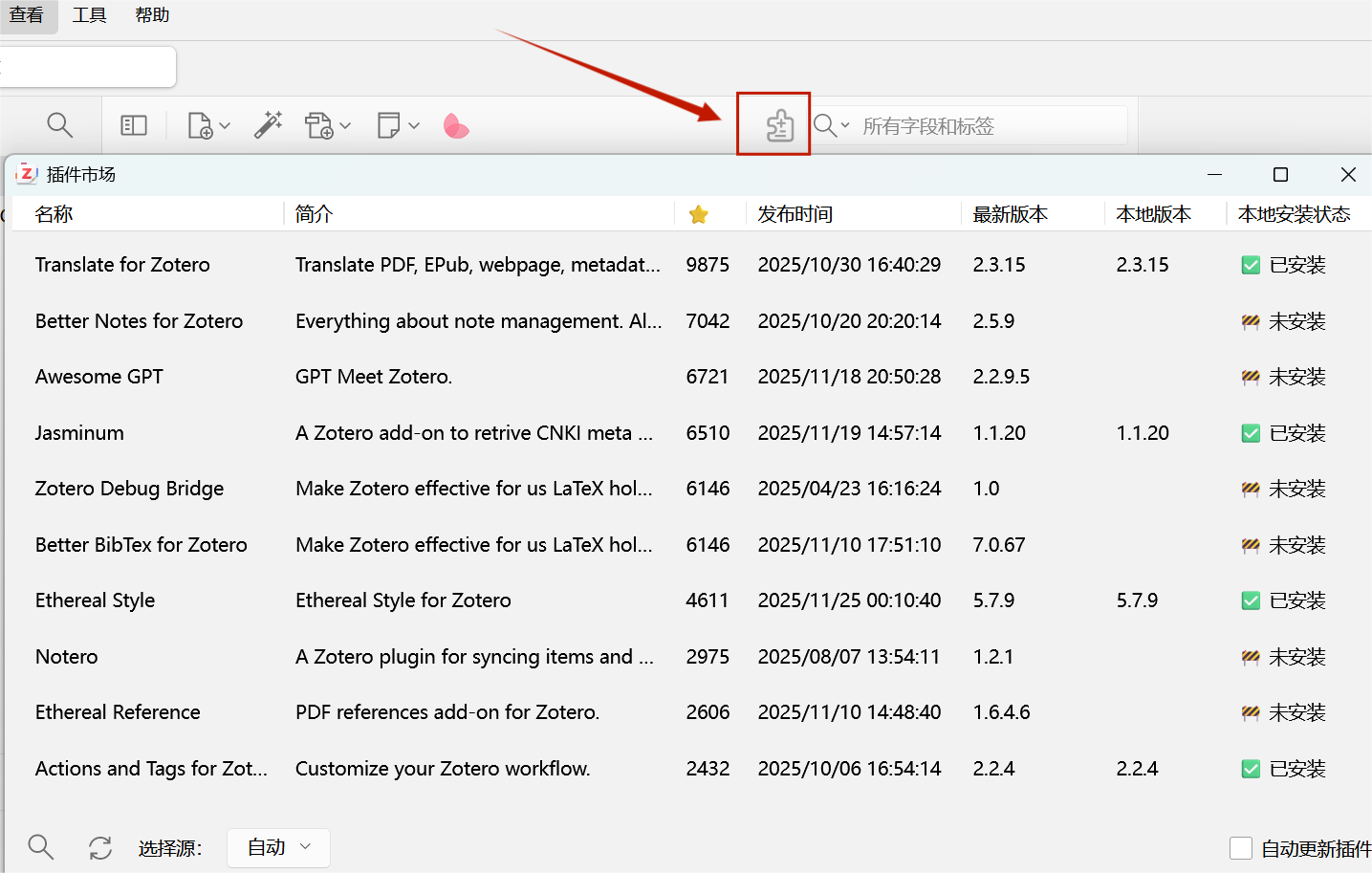Enable the 自动更新插件 checkbox
This screenshot has height=873, width=1372.
1241,848
